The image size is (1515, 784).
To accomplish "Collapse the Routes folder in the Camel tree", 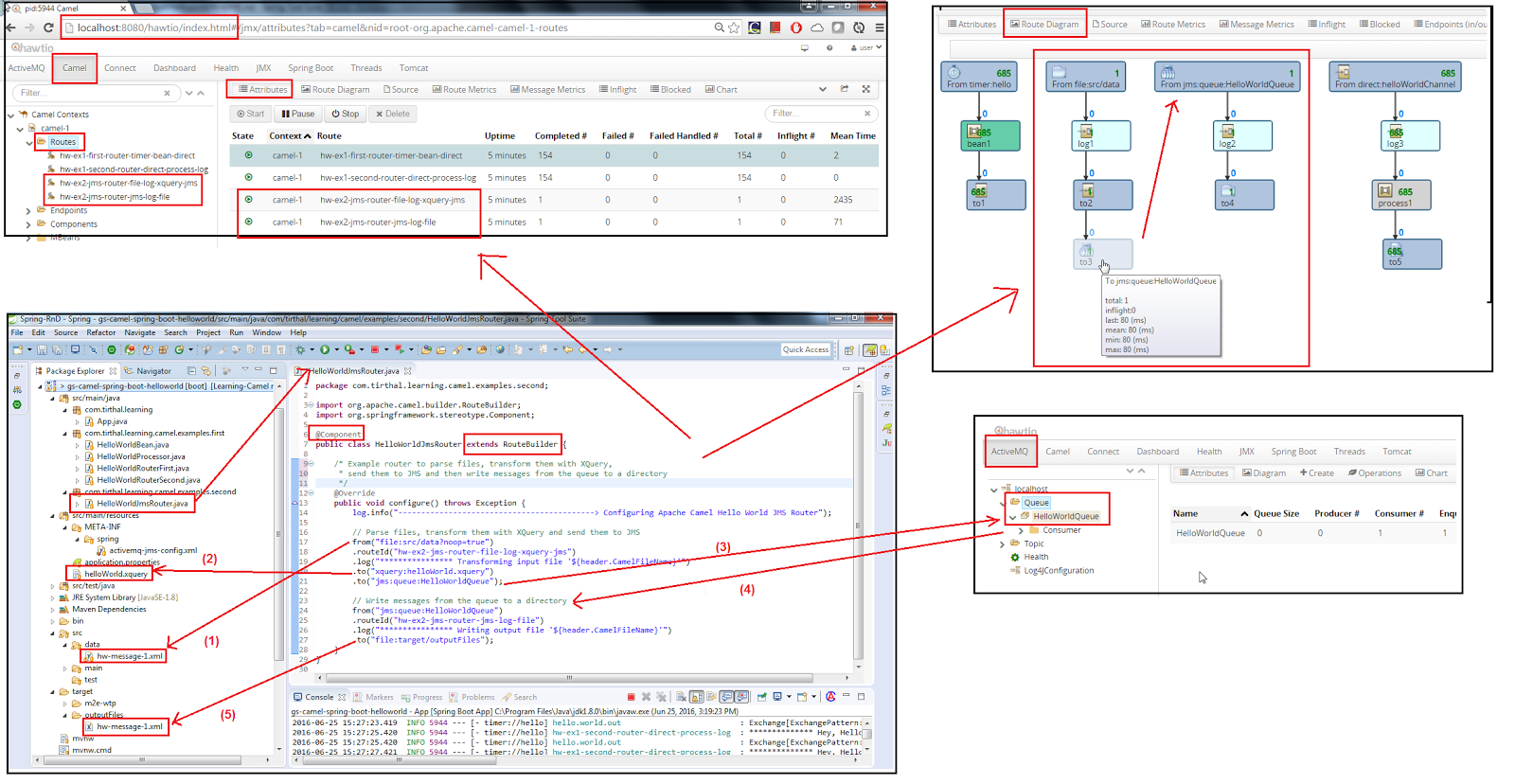I will 29,143.
